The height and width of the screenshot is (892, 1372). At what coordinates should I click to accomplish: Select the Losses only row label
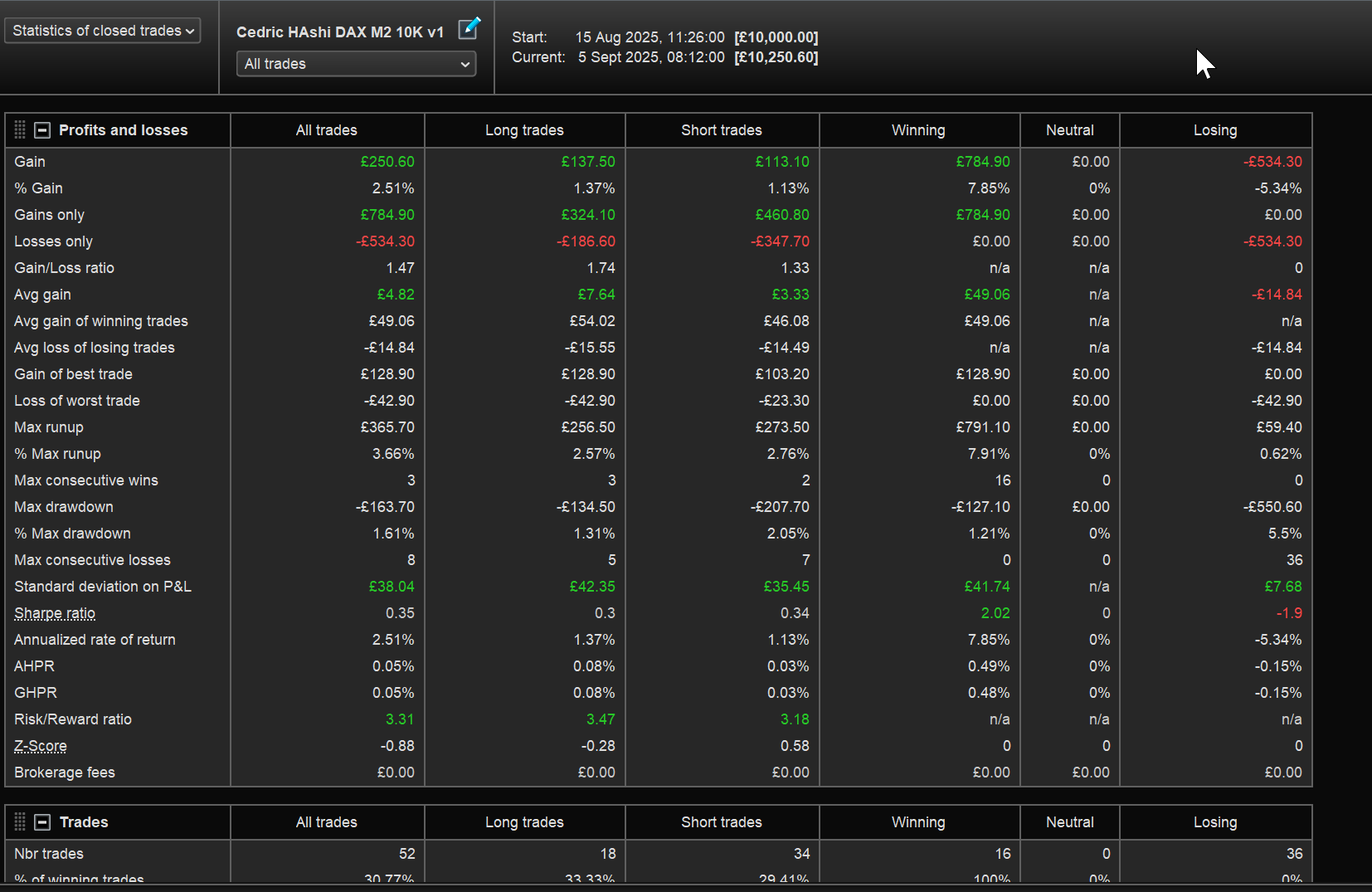coord(53,241)
